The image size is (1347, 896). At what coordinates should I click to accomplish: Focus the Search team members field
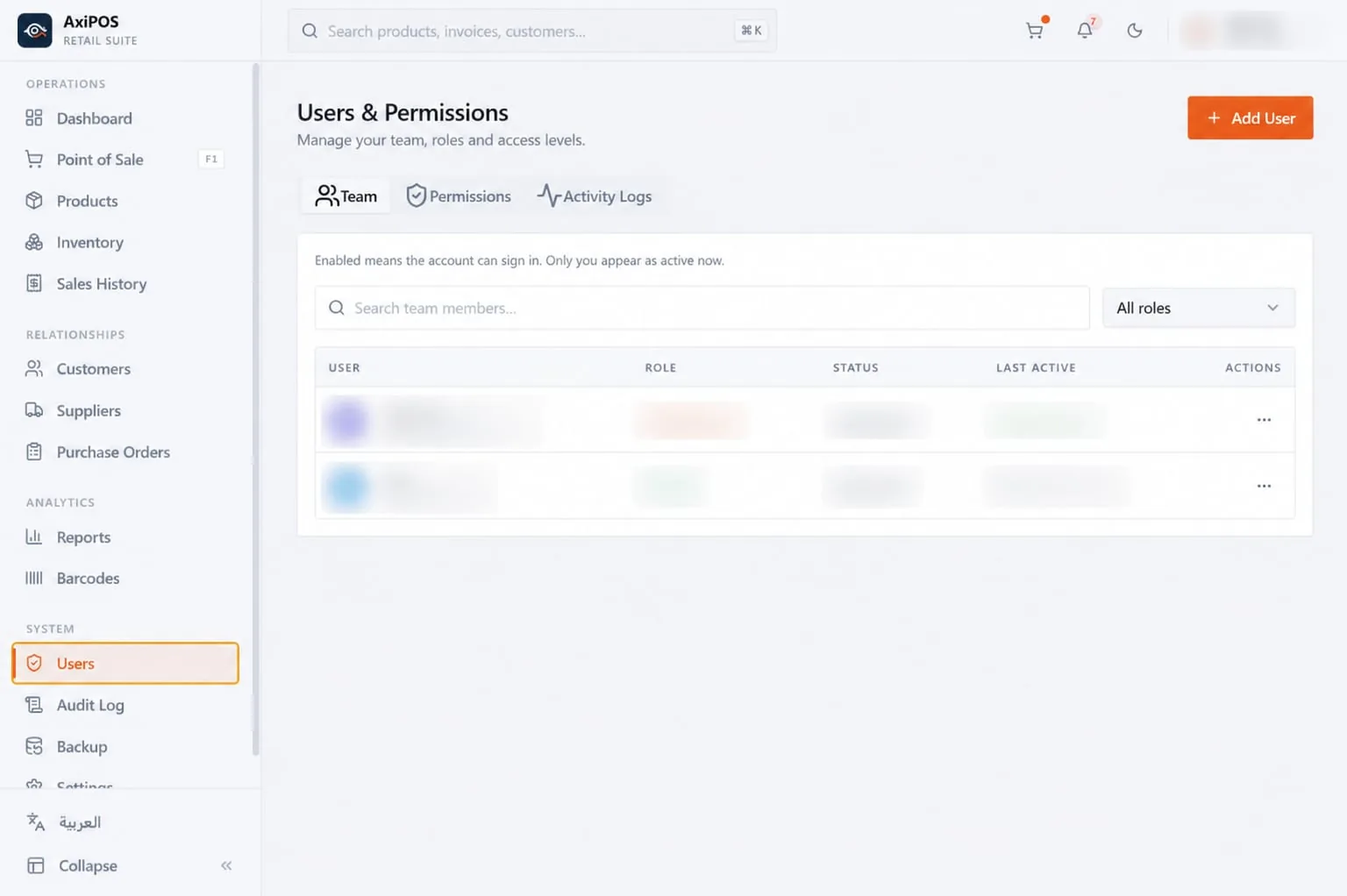click(x=702, y=308)
